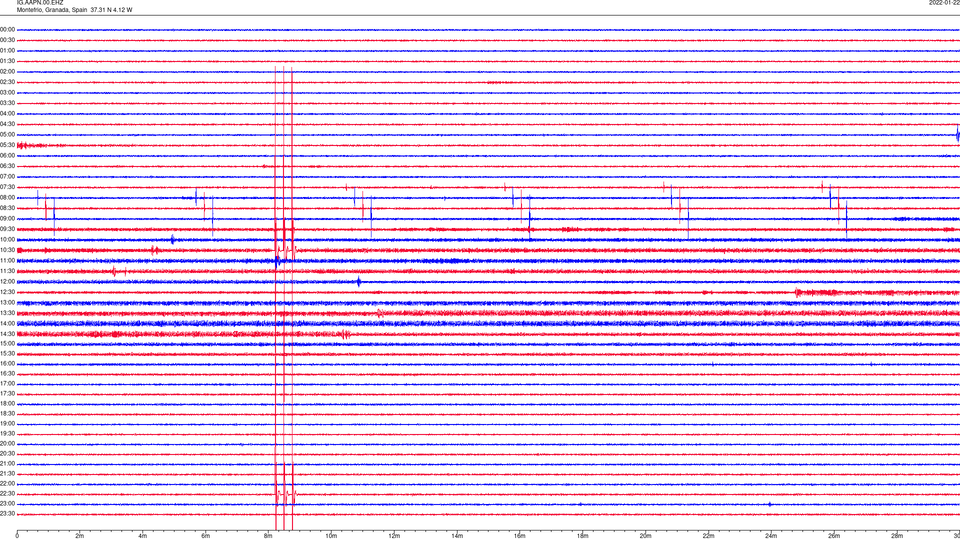The height and width of the screenshot is (540, 960).
Task: Select the "06:30" time row label
Action: pyautogui.click(x=7, y=166)
